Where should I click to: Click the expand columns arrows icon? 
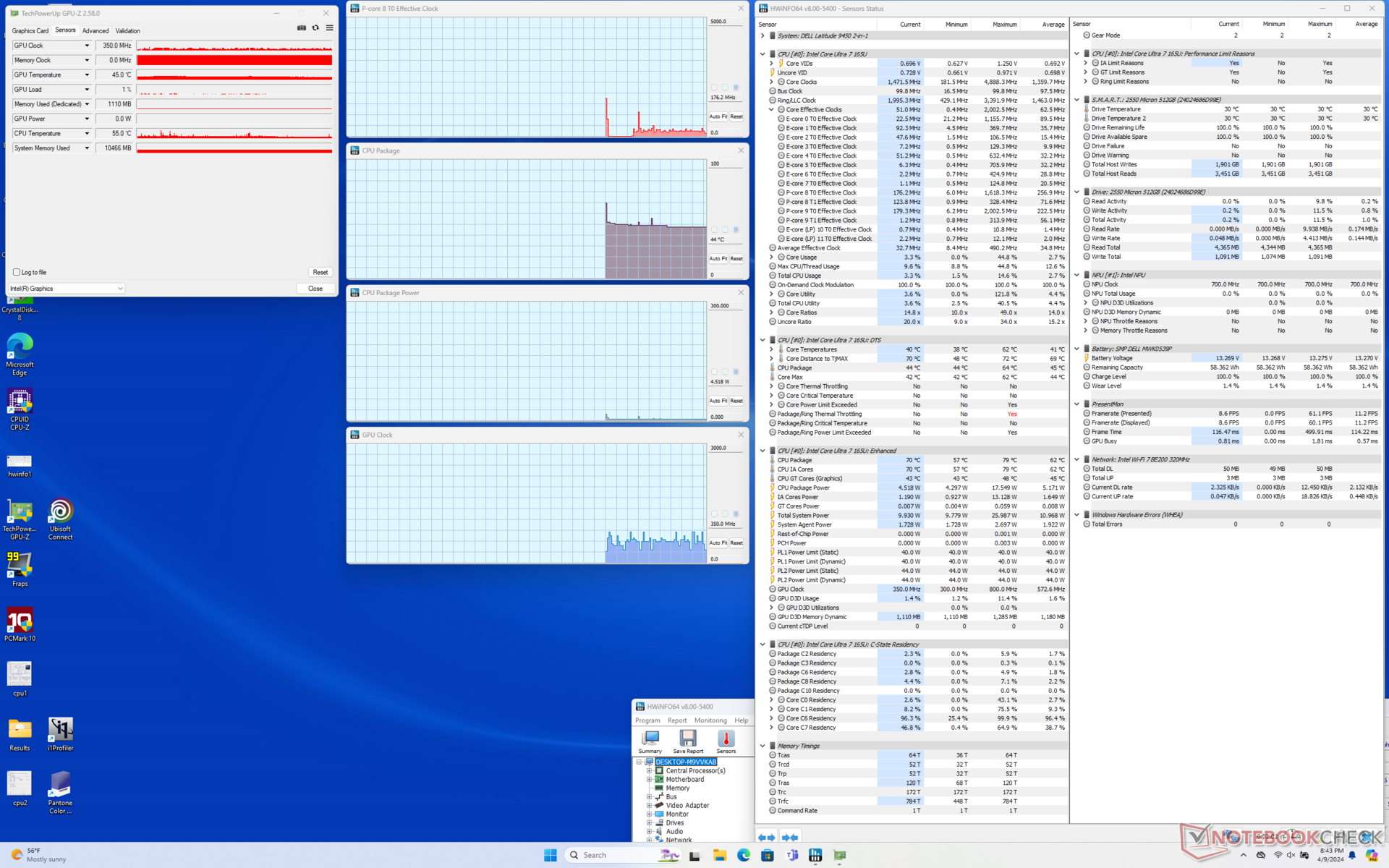click(767, 837)
